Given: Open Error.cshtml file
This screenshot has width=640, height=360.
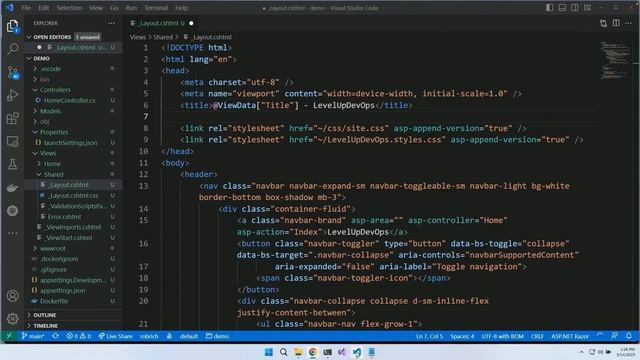Looking at the screenshot, I should [64, 217].
